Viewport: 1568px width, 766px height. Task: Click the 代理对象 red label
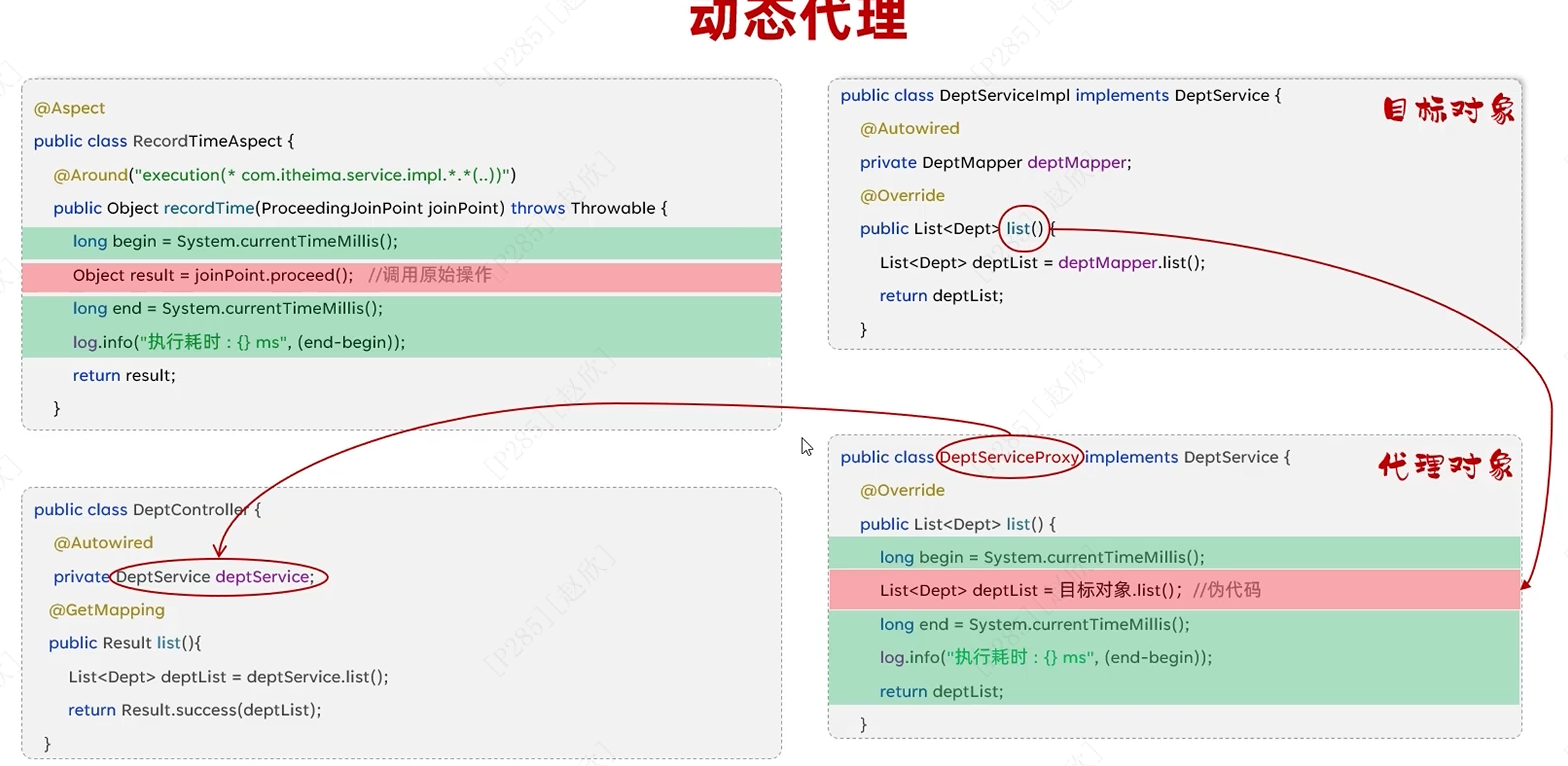[1445, 466]
